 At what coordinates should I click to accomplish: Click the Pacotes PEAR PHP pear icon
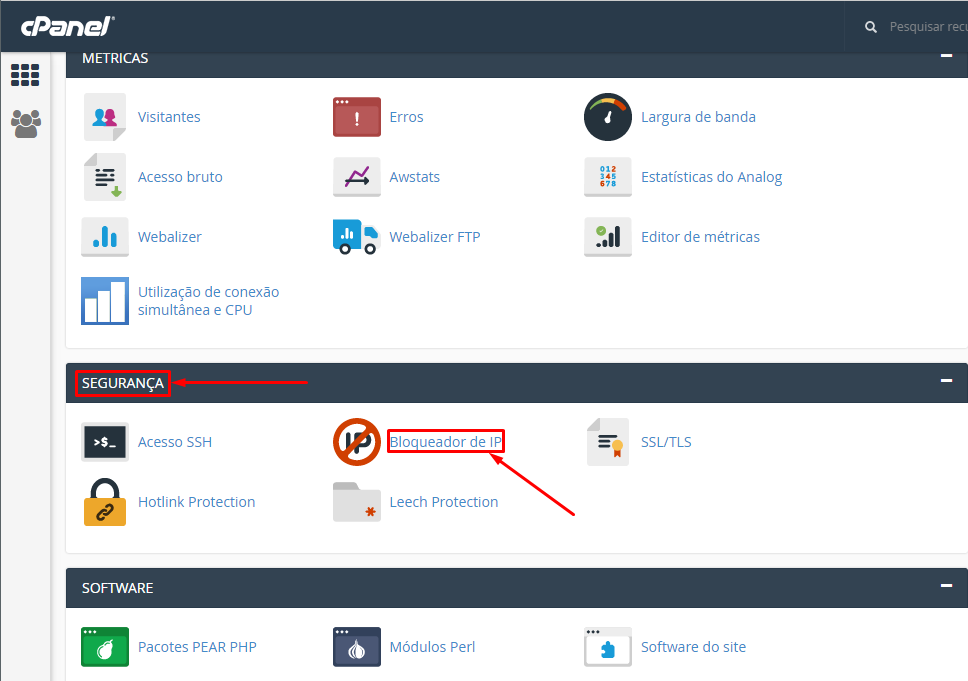(x=105, y=646)
